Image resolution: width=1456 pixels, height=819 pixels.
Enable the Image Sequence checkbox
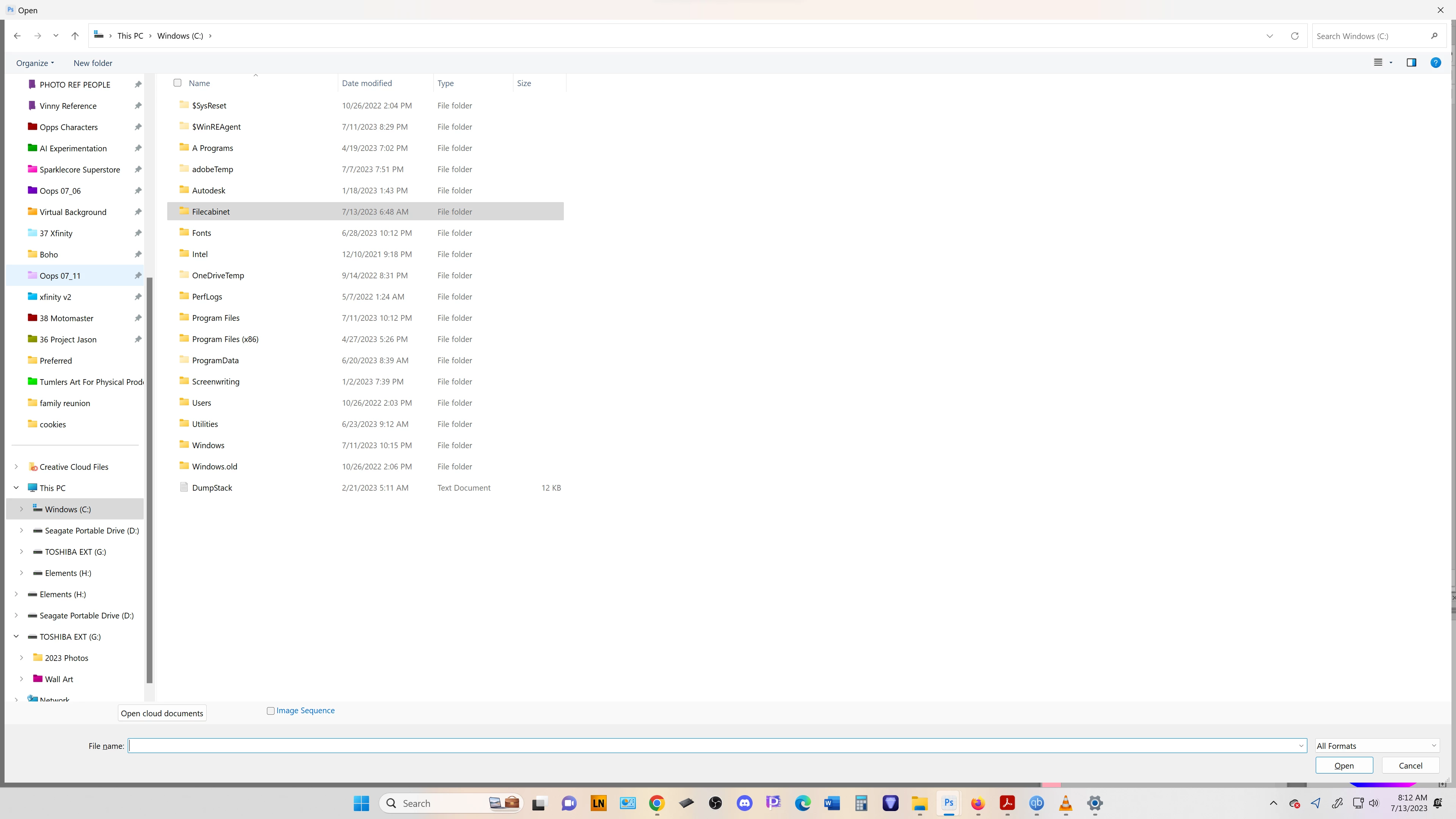[271, 711]
